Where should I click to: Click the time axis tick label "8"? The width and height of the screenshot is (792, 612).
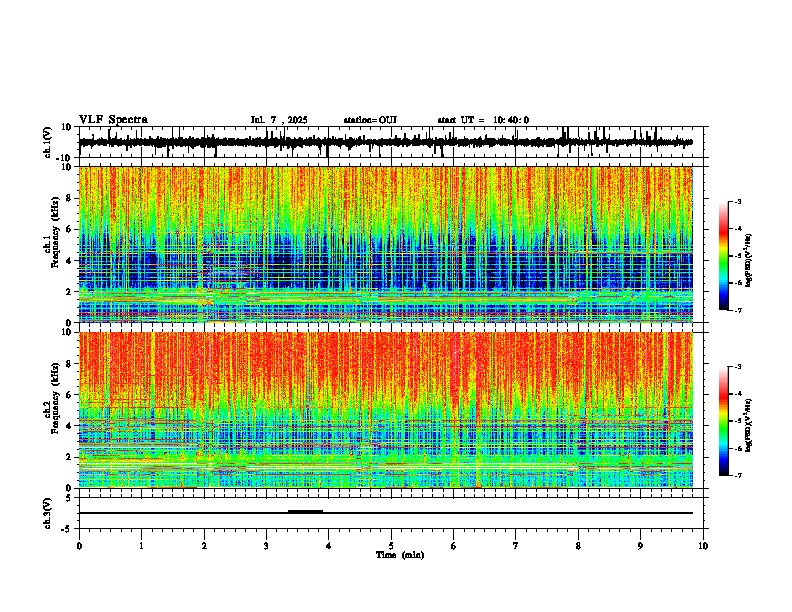[x=578, y=546]
